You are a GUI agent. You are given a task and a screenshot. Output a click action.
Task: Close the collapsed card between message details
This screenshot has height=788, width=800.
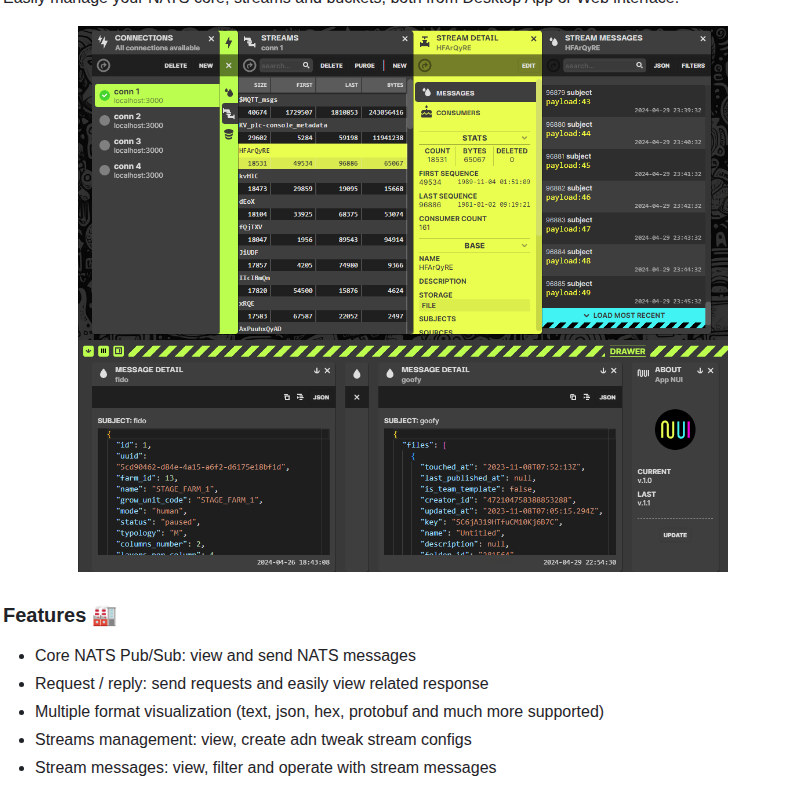tap(357, 397)
